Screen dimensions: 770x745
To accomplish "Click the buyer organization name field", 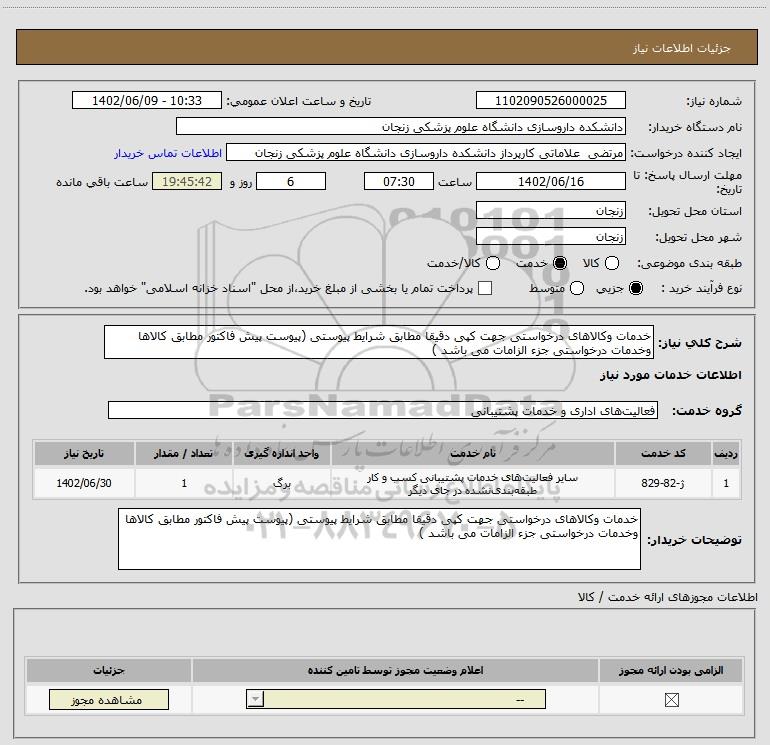I will pyautogui.click(x=401, y=126).
